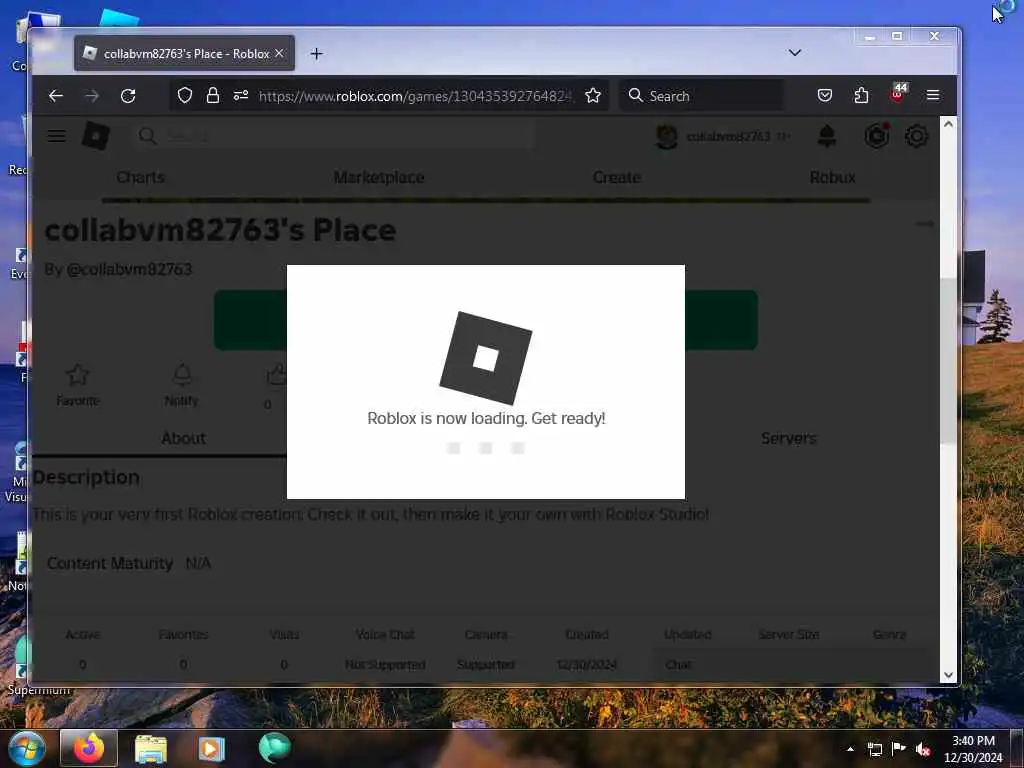Open Roblox hamburger navigation menu
1024x768 pixels.
click(57, 136)
